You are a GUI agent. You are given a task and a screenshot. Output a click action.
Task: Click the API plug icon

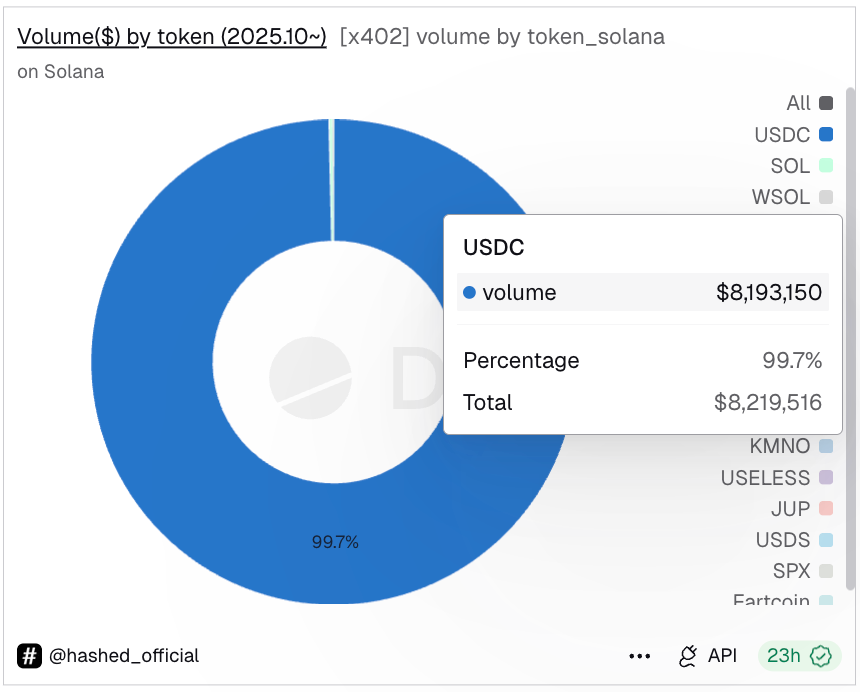(688, 656)
